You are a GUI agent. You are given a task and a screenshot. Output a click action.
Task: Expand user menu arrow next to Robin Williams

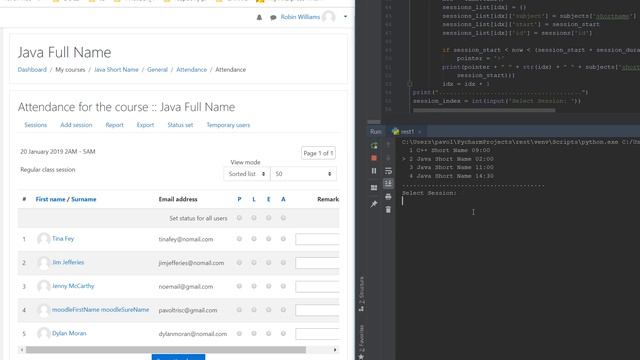345,17
